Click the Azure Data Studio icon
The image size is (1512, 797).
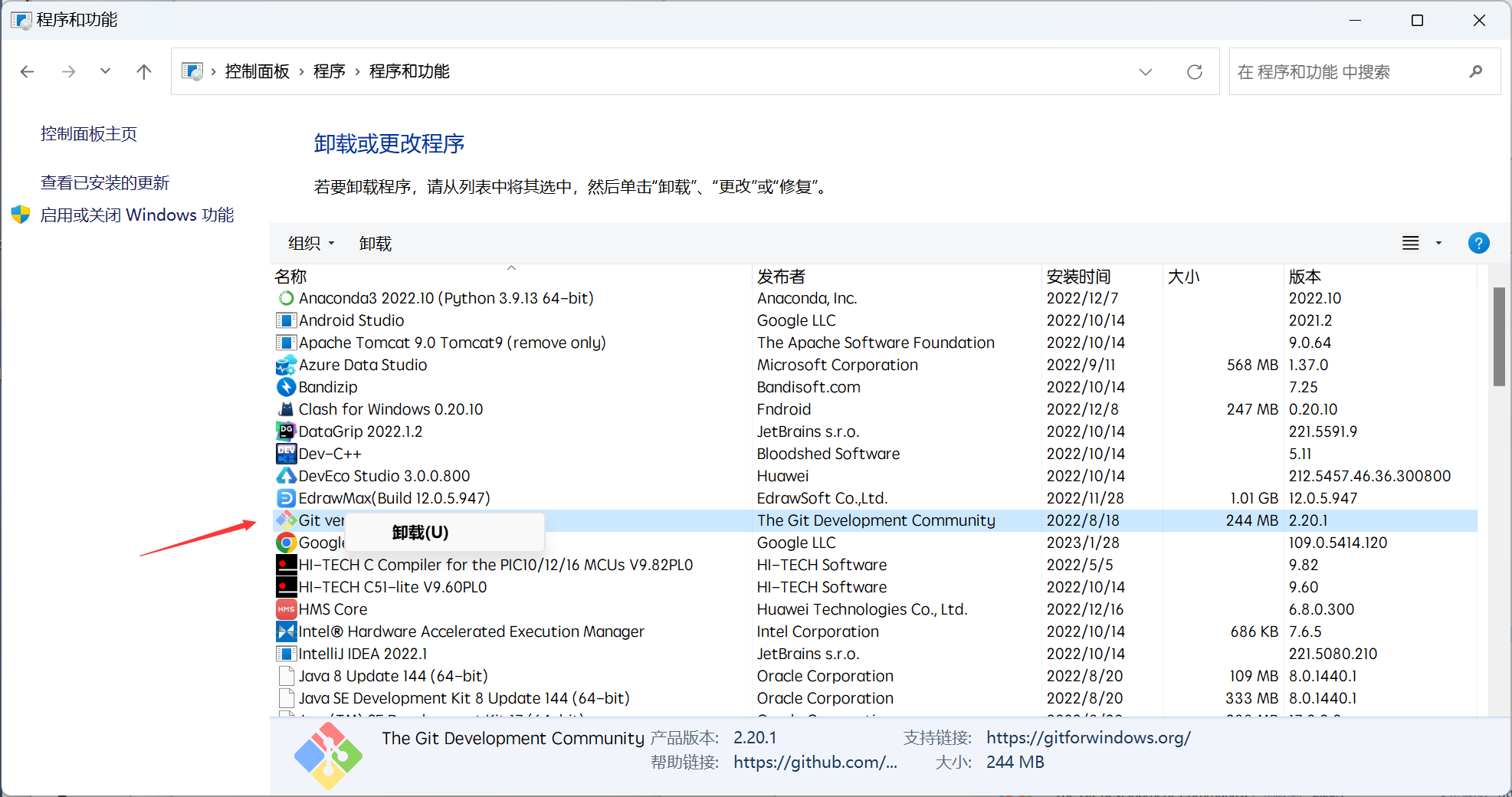click(286, 365)
